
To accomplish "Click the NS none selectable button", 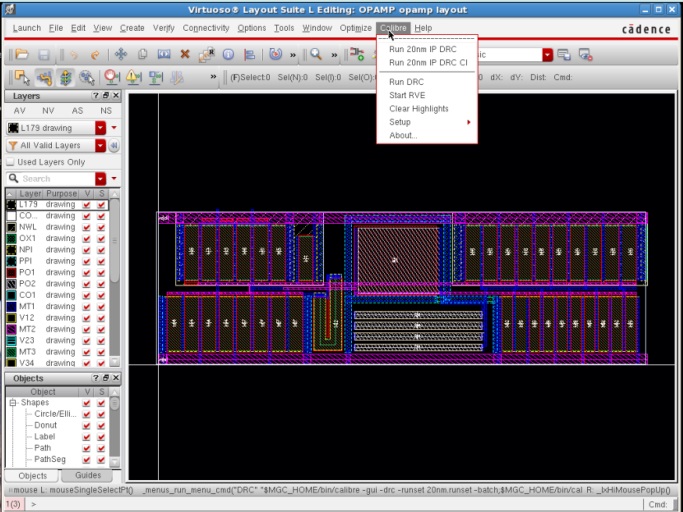I will click(106, 111).
